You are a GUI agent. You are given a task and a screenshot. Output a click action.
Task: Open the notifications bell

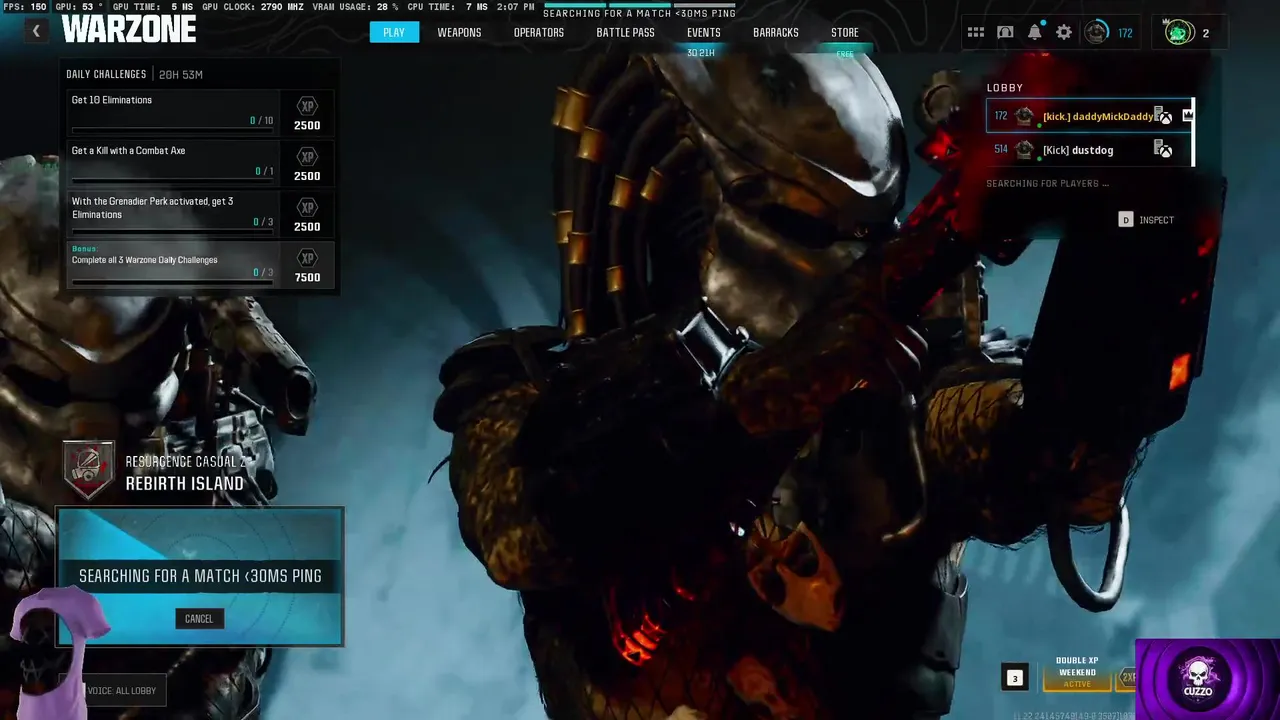coord(1034,33)
